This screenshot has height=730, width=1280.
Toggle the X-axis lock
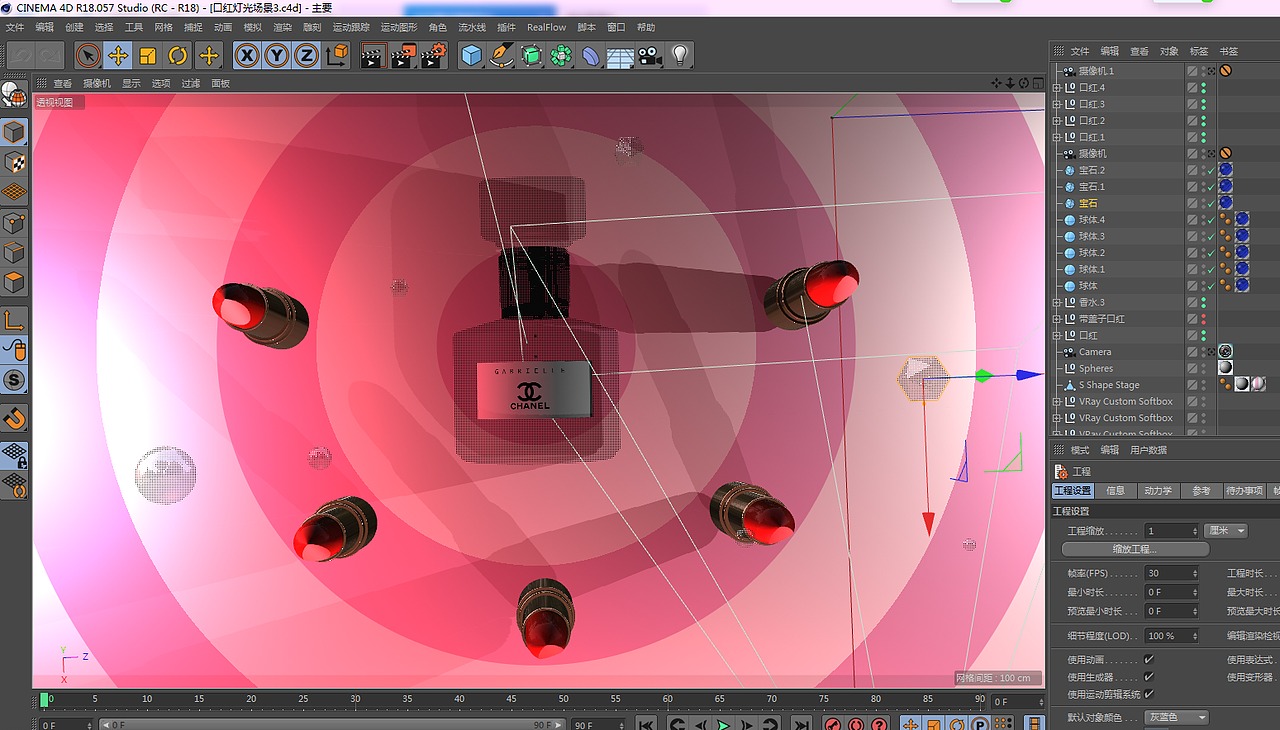coord(247,55)
